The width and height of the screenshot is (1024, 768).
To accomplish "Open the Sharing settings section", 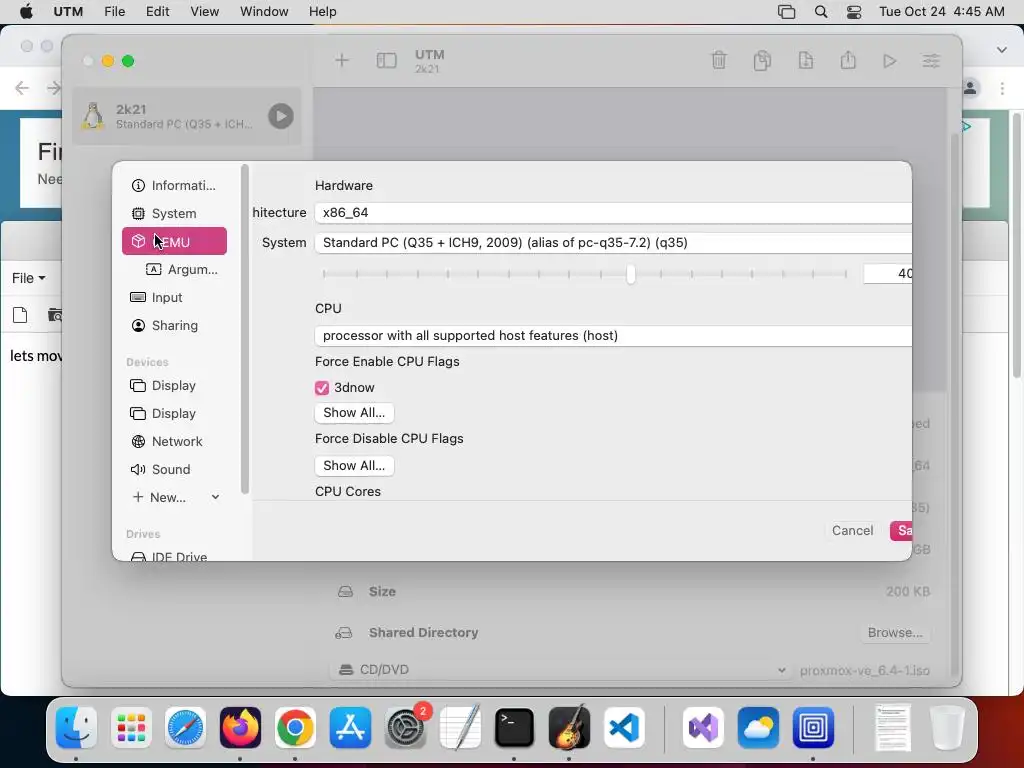I will click(x=174, y=325).
